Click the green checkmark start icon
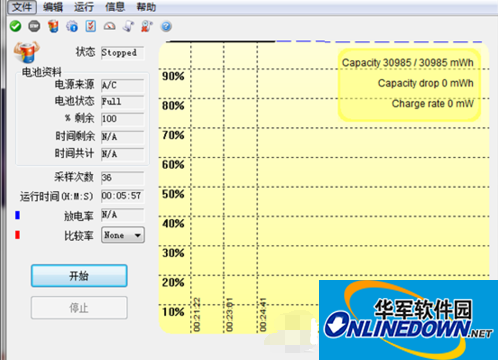The height and width of the screenshot is (360, 498). point(15,26)
